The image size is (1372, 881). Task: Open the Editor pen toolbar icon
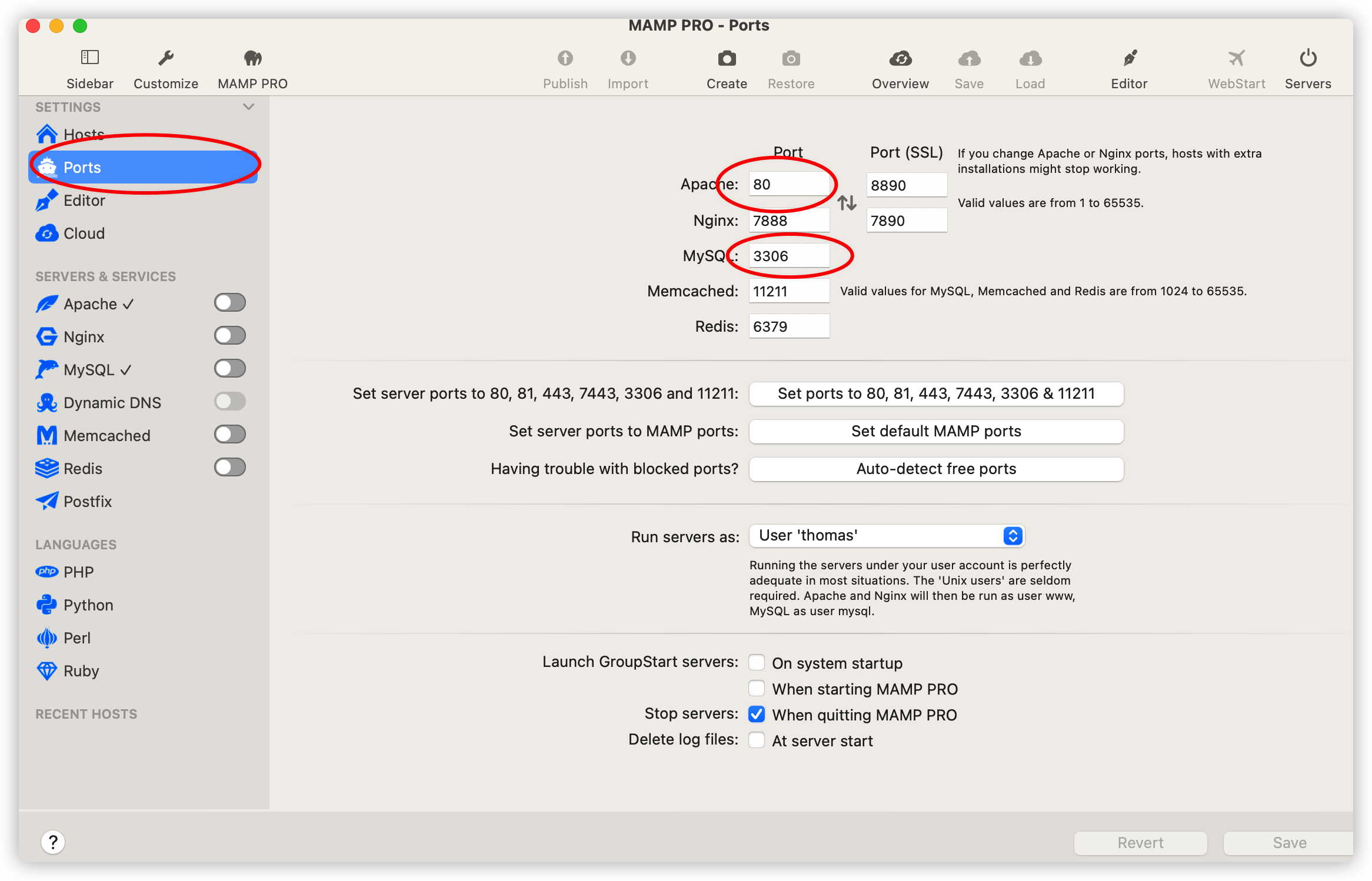pos(1129,58)
